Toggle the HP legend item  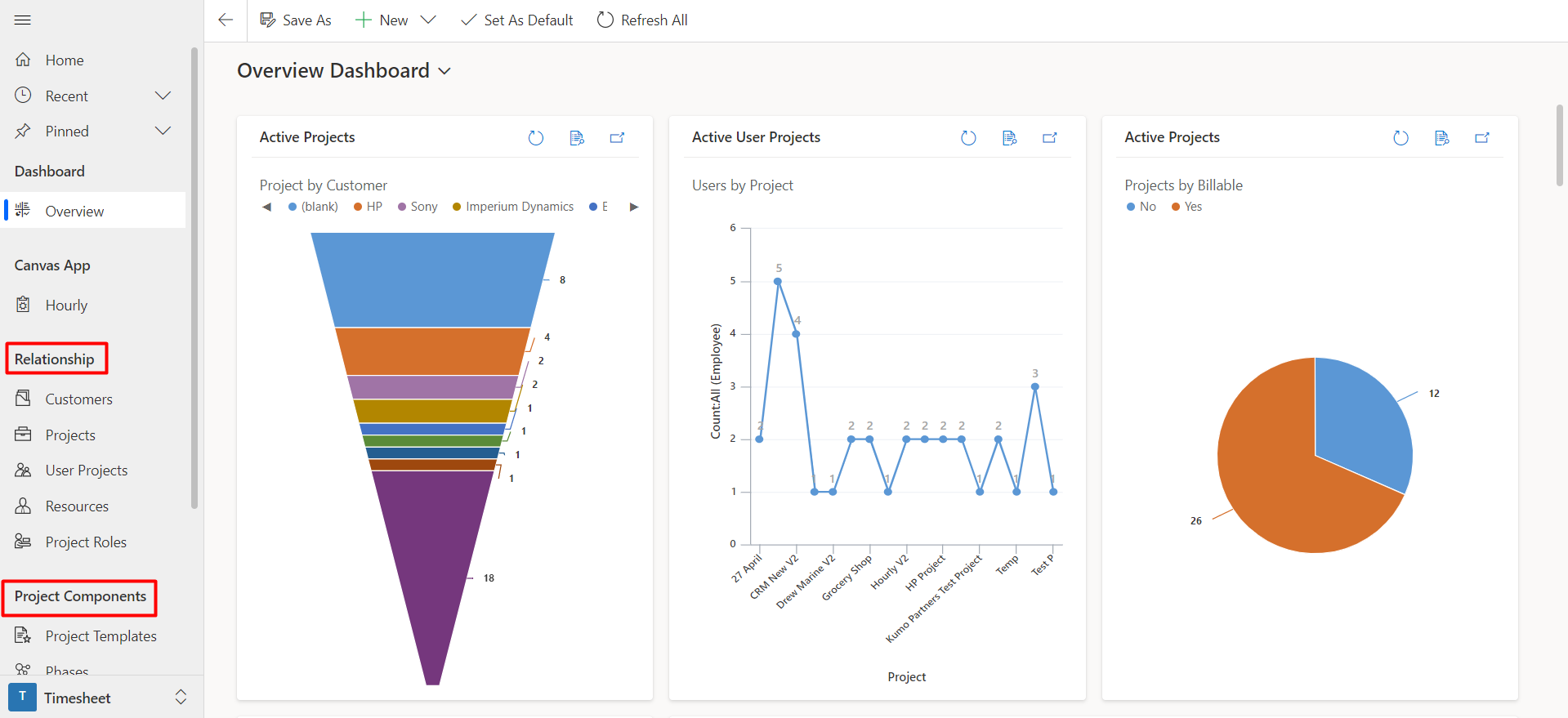(369, 207)
